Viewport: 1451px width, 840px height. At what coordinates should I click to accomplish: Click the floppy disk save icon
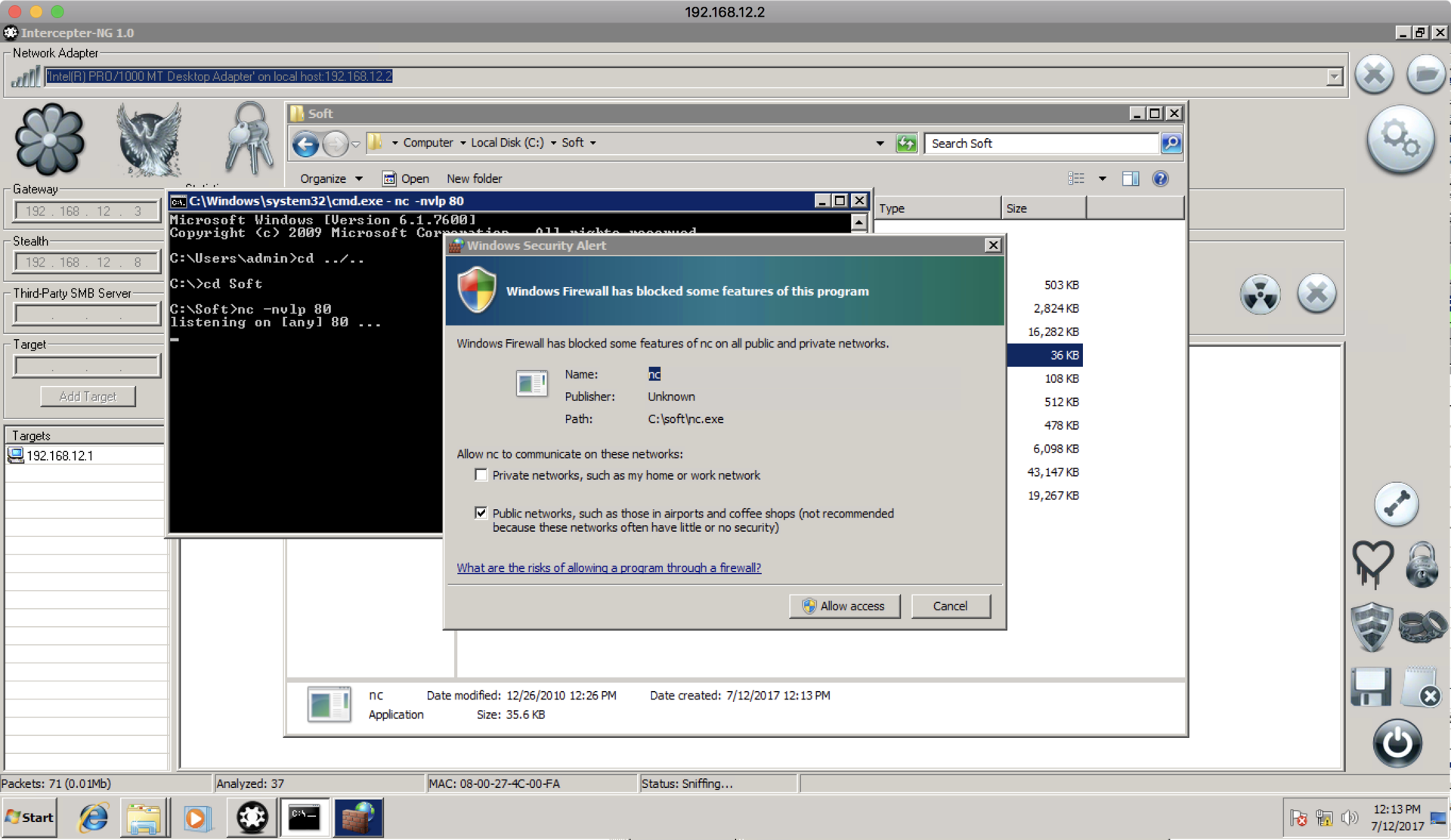click(1370, 687)
